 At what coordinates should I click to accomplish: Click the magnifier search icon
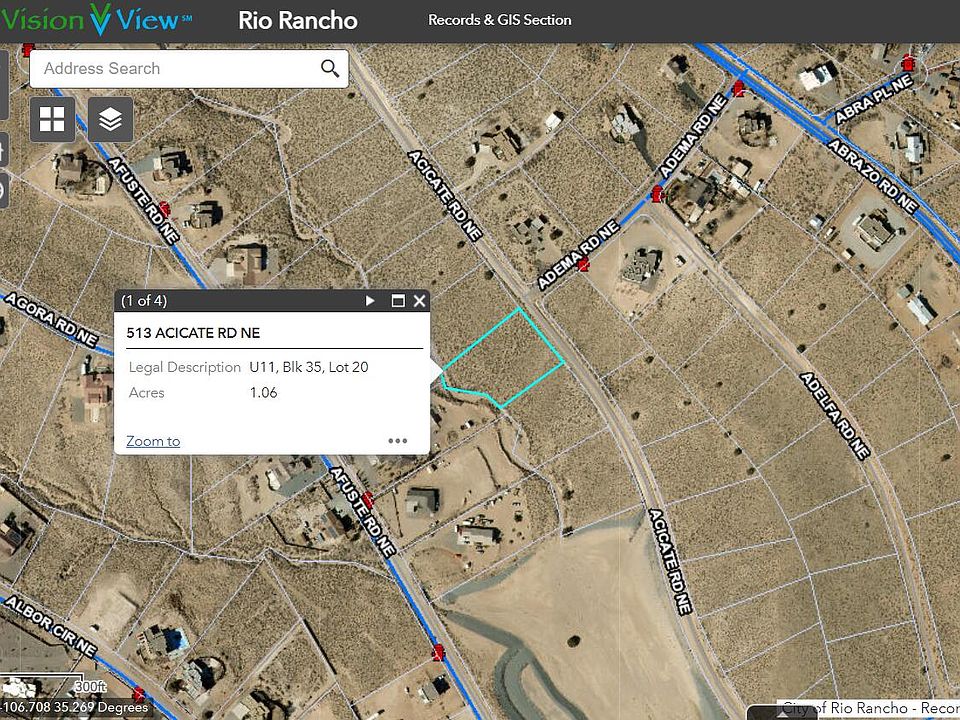(330, 69)
